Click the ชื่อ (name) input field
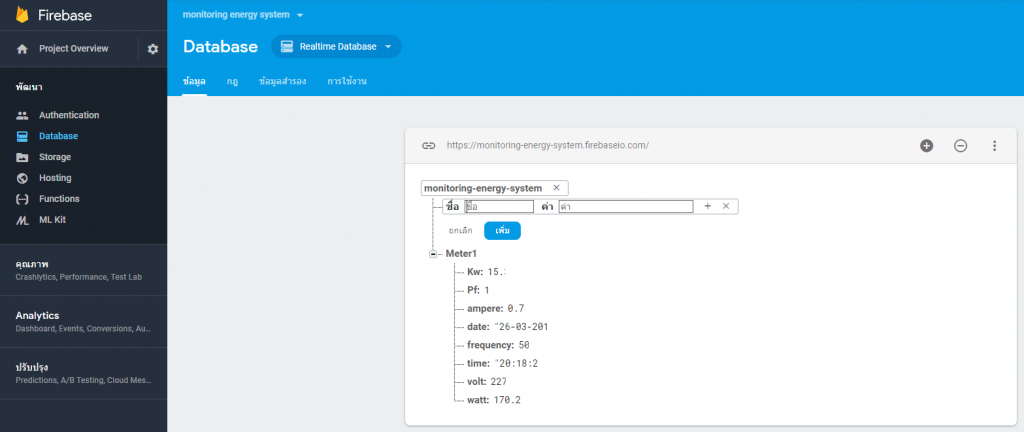1024x432 pixels. (499, 206)
